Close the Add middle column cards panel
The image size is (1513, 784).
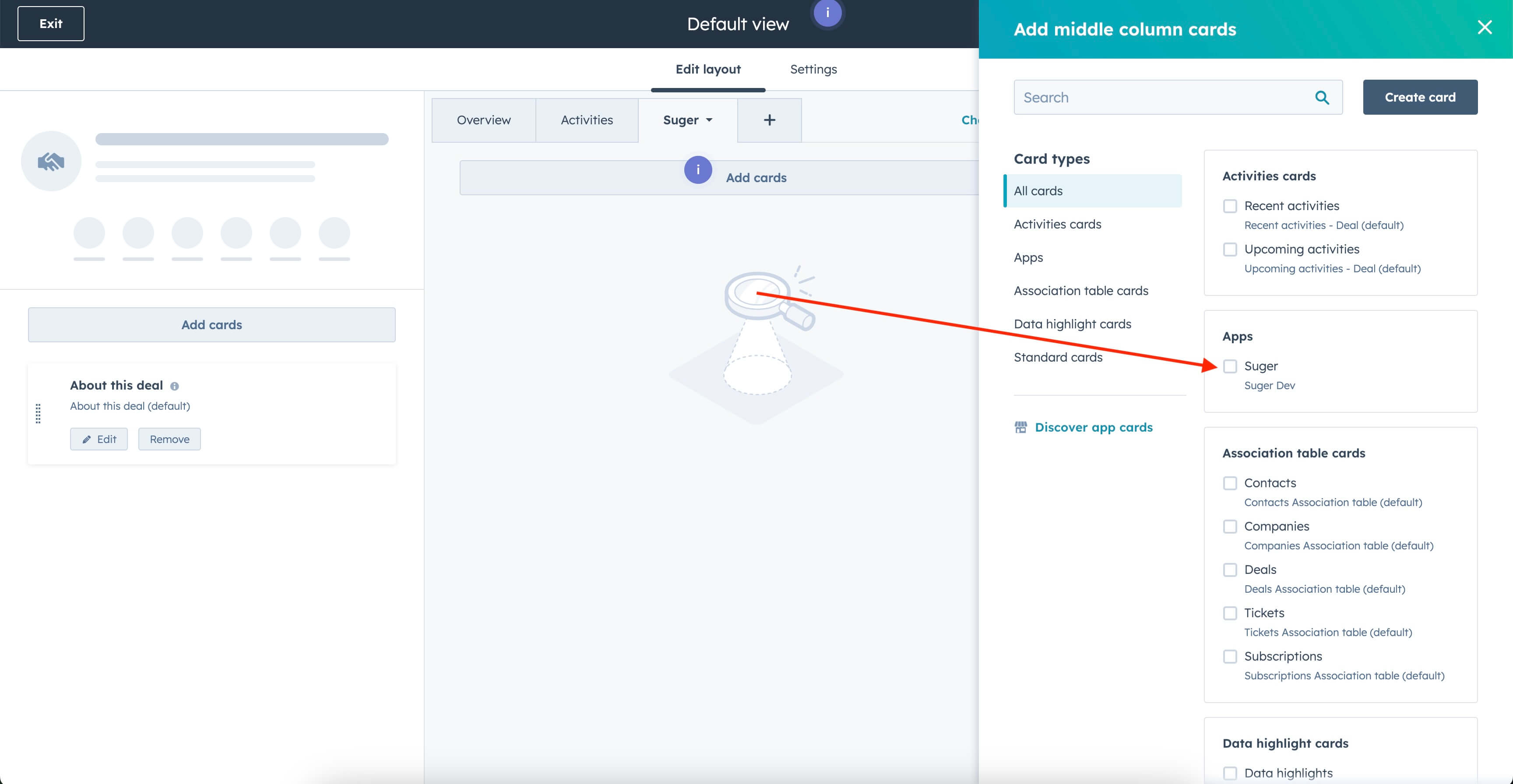tap(1484, 28)
